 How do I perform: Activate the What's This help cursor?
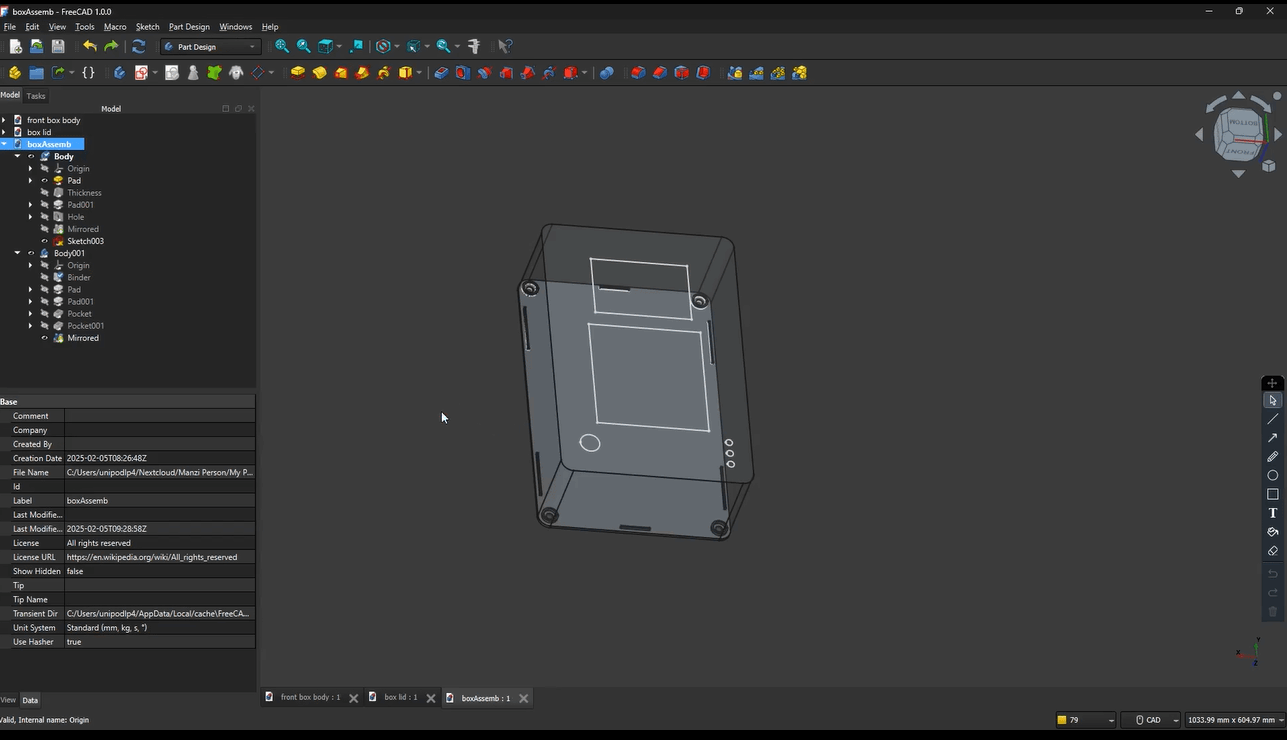click(505, 46)
